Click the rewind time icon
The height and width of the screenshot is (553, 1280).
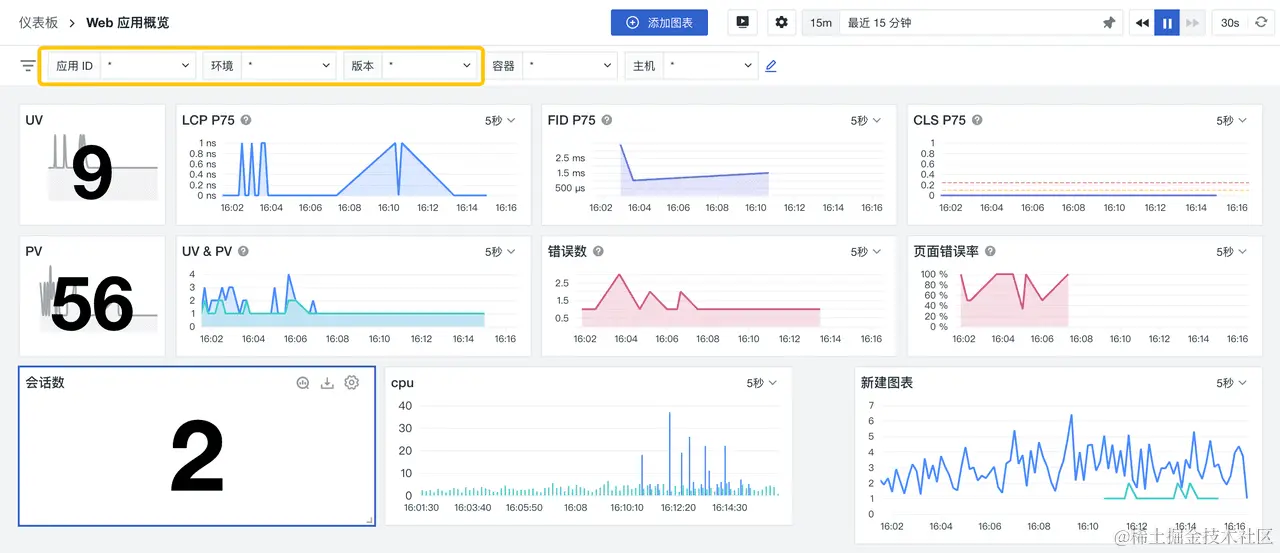click(1141, 22)
